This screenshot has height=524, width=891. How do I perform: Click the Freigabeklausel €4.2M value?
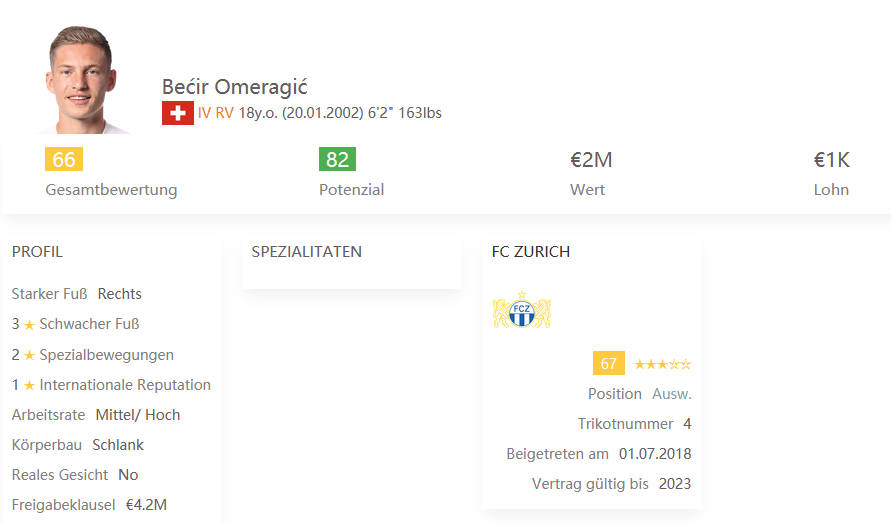pos(147,505)
